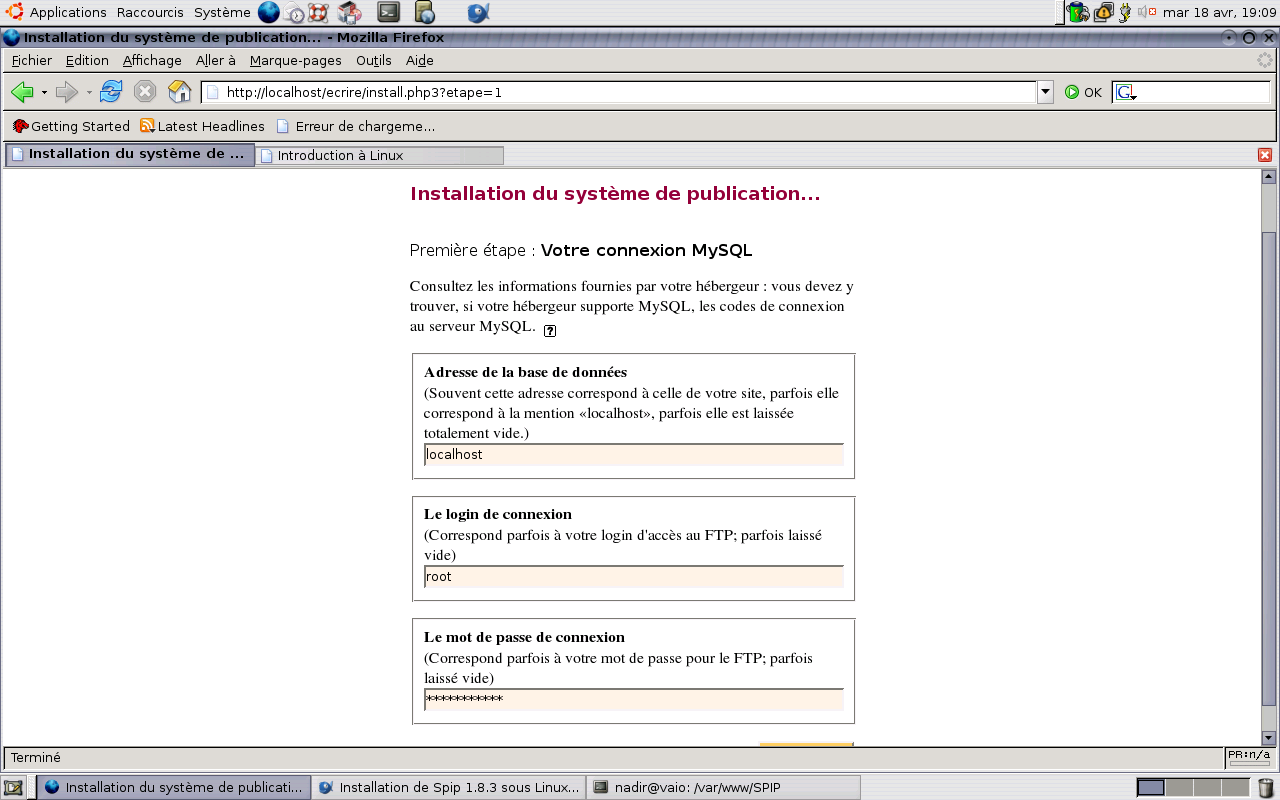This screenshot has width=1280, height=800.
Task: Open the Google search engine selector
Action: click(1127, 93)
